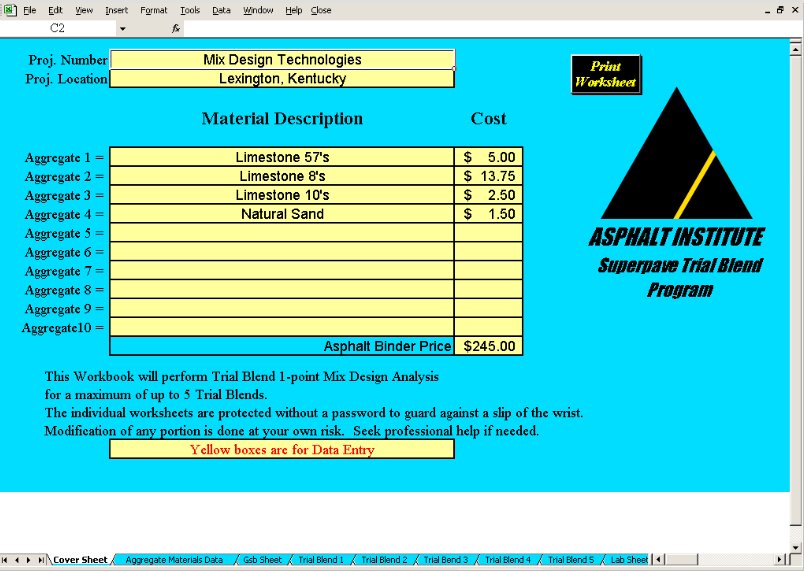Click the empty Aggregate10 description cell
This screenshot has width=804, height=572.
282,327
